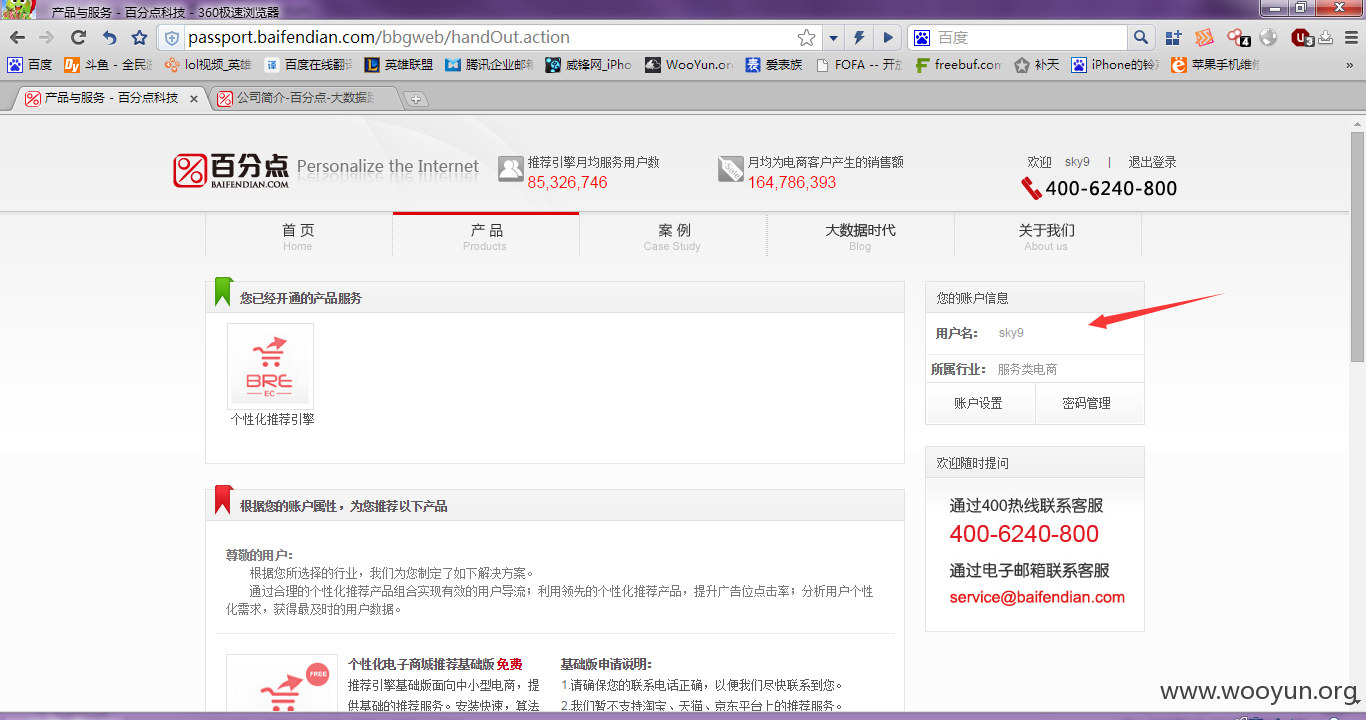Click the address bar URL field
The image size is (1366, 720).
490,38
